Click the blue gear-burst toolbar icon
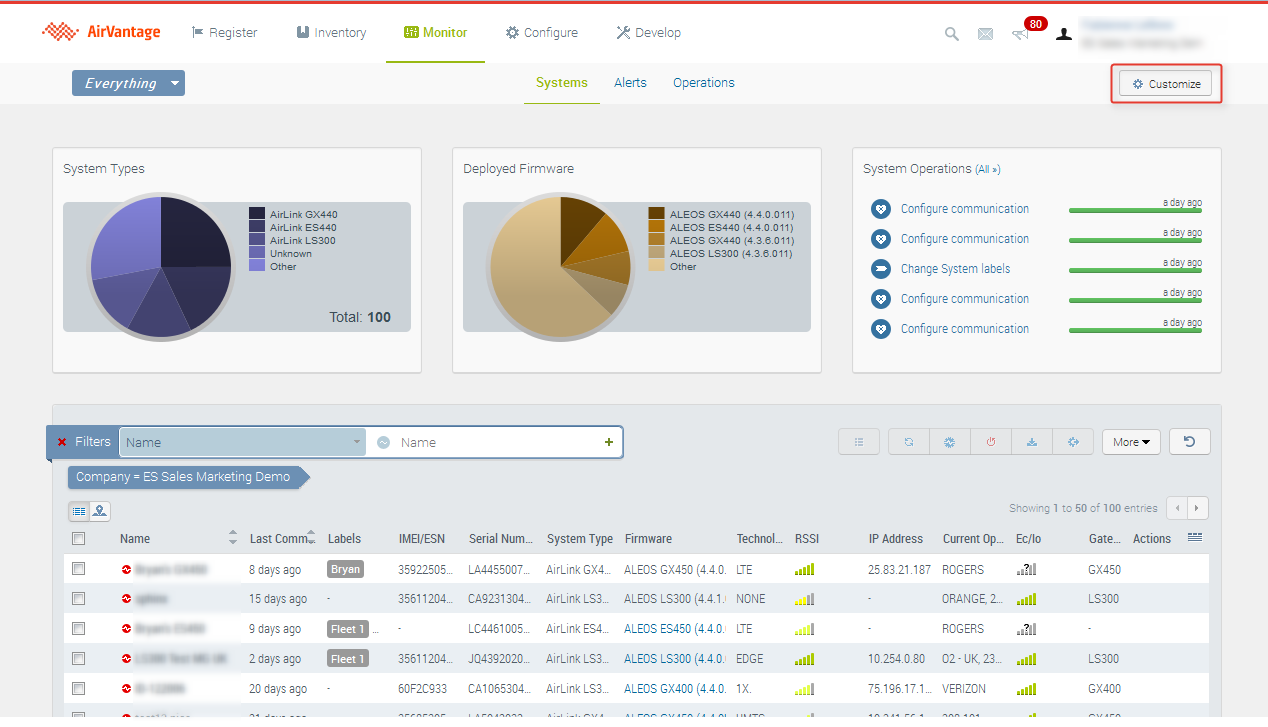The image size is (1268, 727). pyautogui.click(x=949, y=442)
